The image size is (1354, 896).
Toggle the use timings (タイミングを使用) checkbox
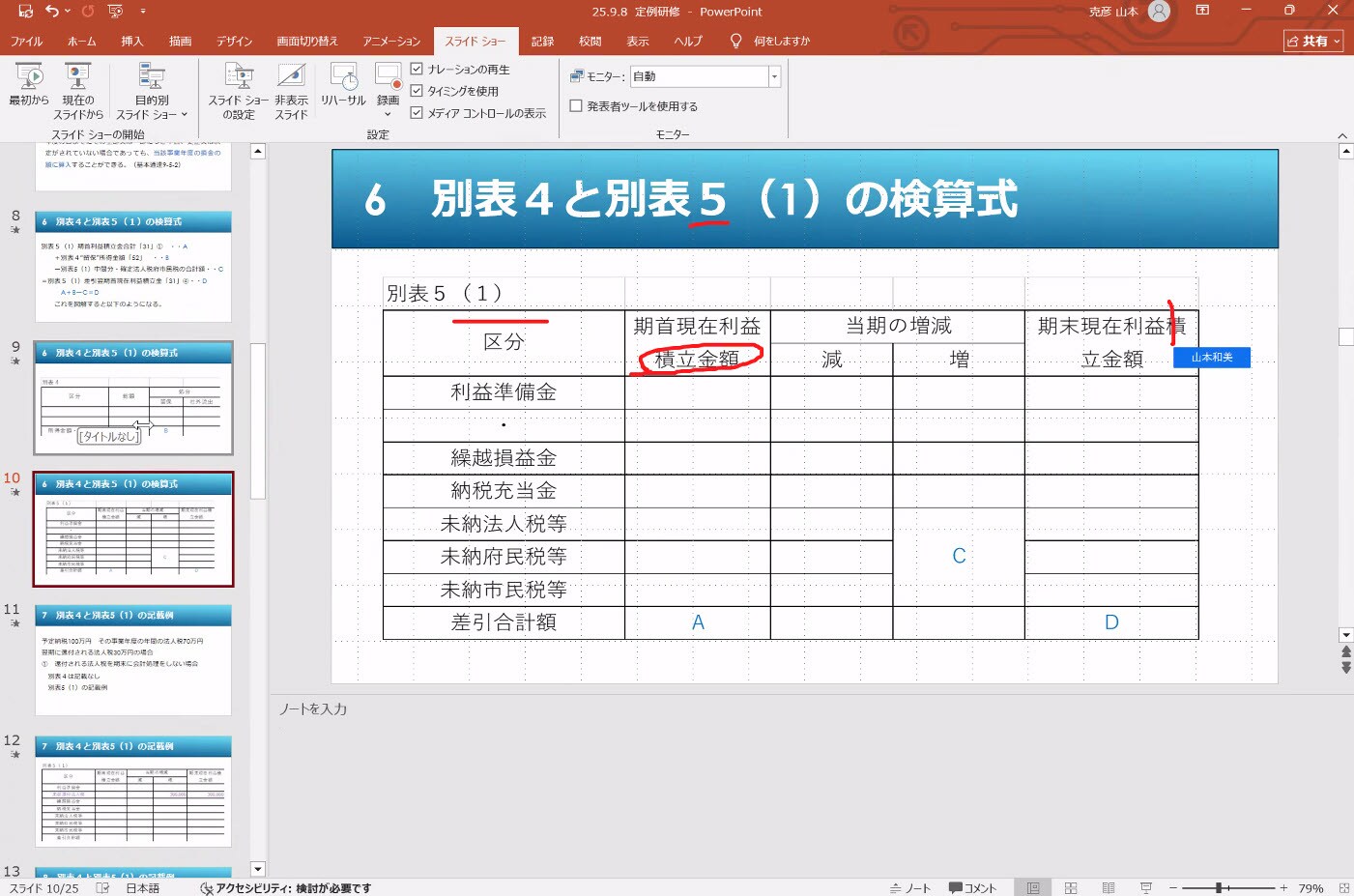coord(417,91)
